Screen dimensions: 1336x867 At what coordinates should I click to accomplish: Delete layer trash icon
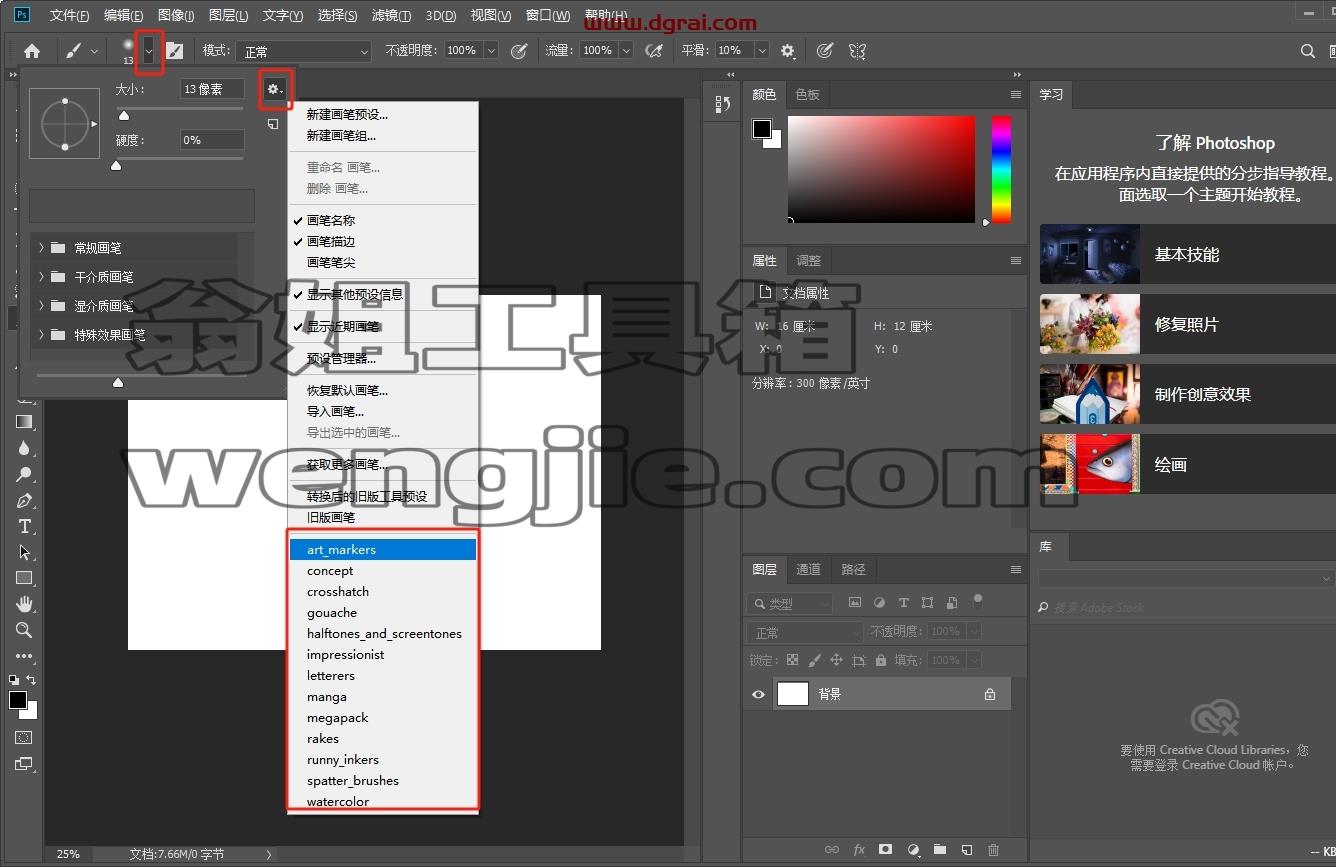coord(993,849)
